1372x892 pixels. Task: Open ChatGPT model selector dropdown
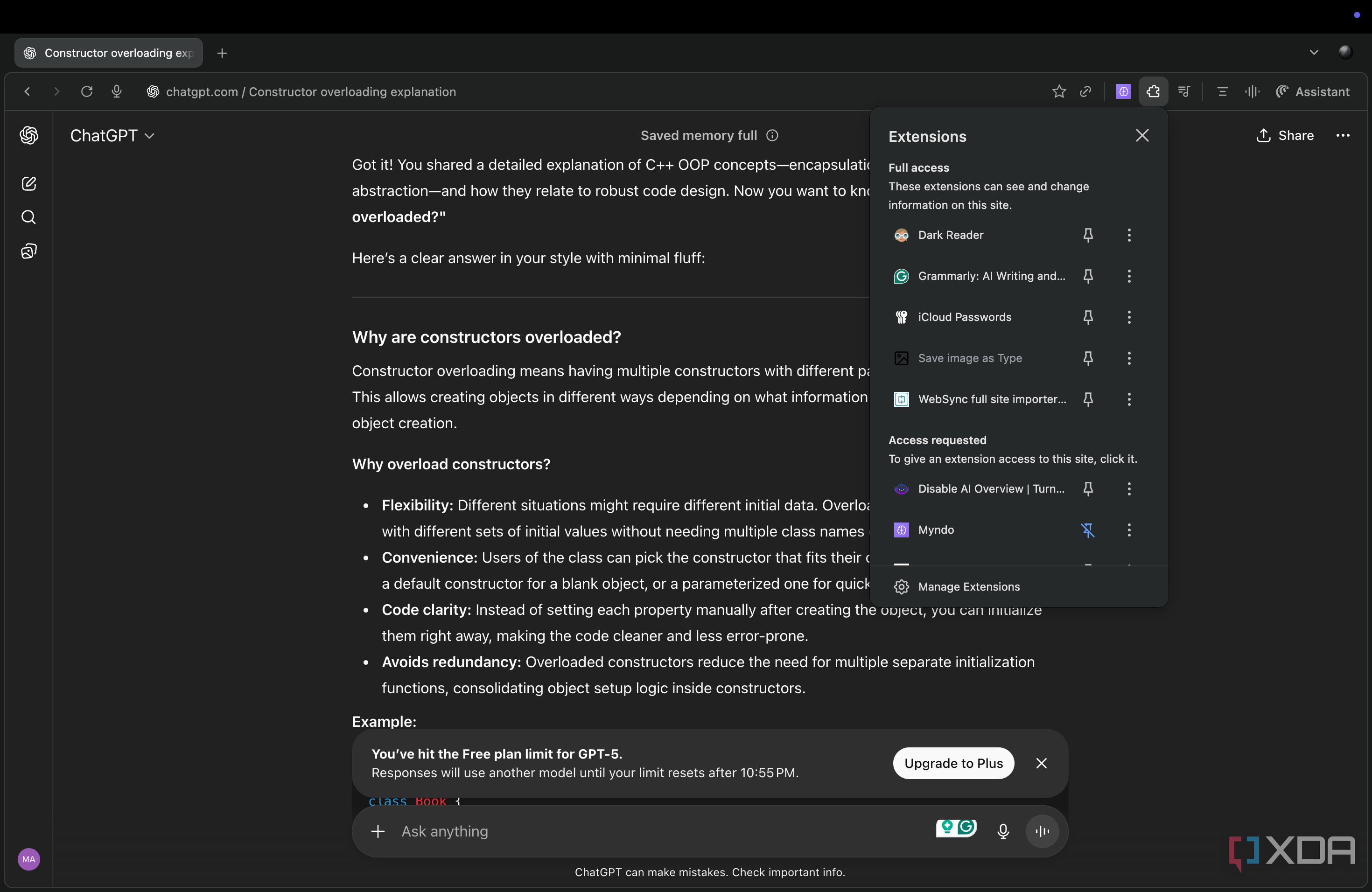(x=112, y=135)
